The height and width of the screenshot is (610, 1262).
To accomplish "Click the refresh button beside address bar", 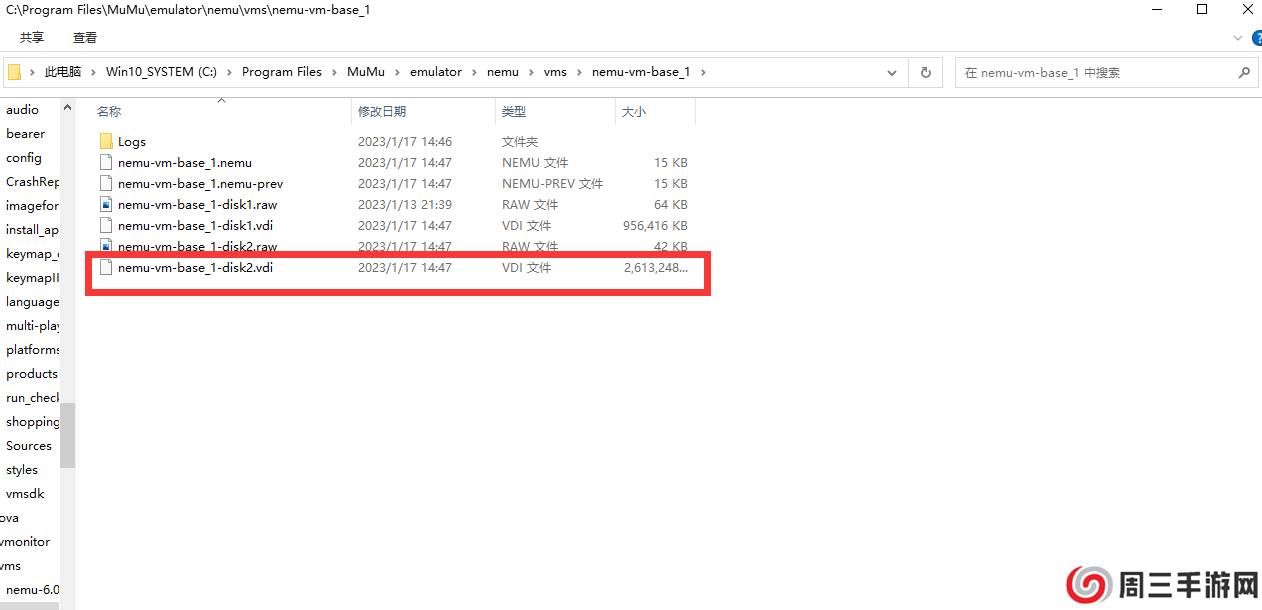I will coord(925,73).
